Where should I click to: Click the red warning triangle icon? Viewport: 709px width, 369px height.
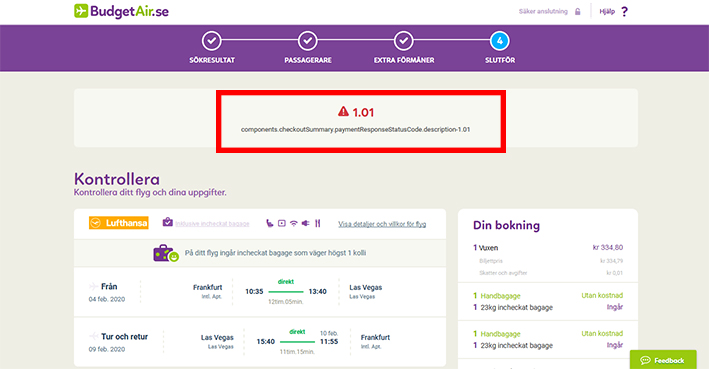coord(343,111)
